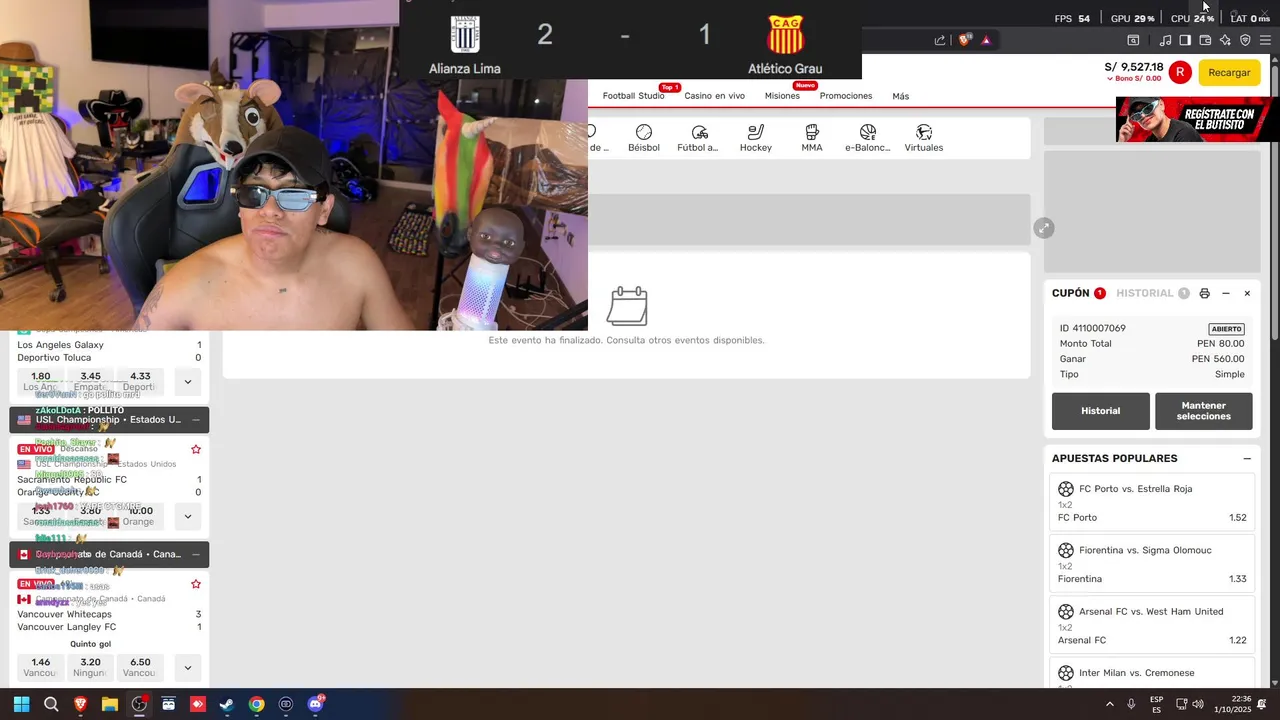Open the Misiones tab
The height and width of the screenshot is (720, 1280).
782,96
